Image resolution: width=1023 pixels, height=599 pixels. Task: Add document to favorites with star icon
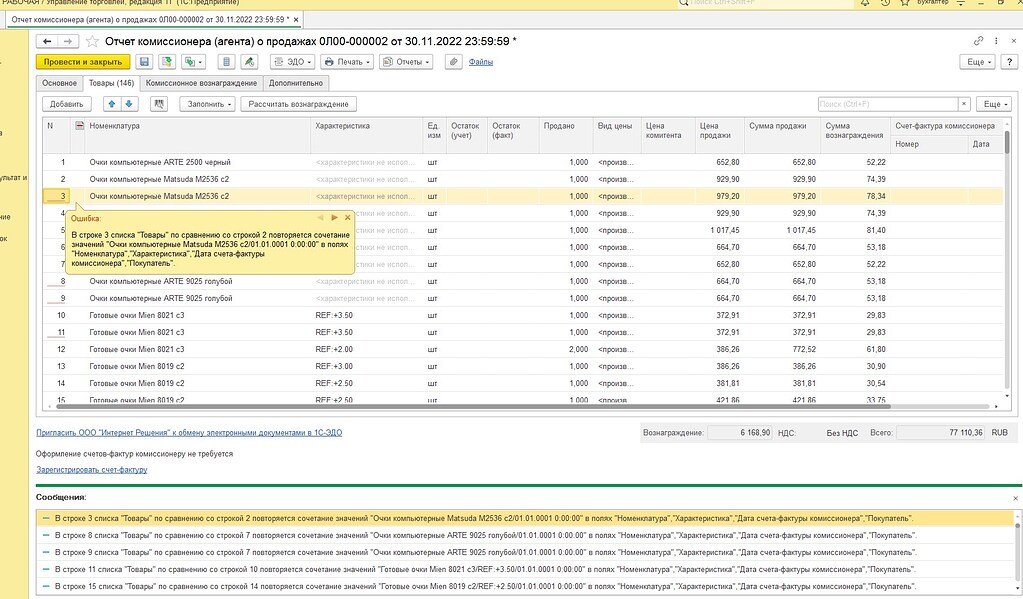(x=92, y=41)
